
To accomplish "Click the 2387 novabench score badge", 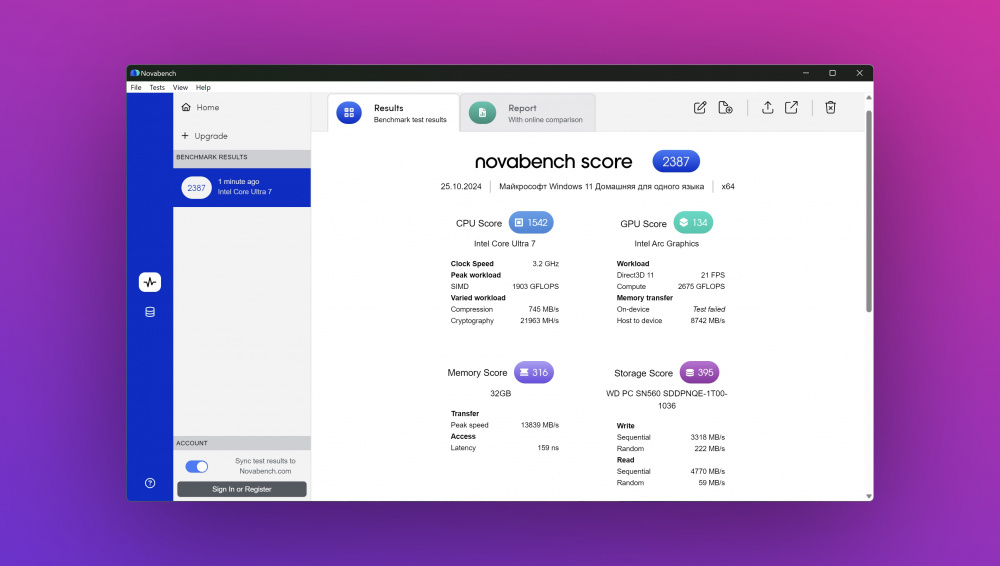I will pos(676,161).
